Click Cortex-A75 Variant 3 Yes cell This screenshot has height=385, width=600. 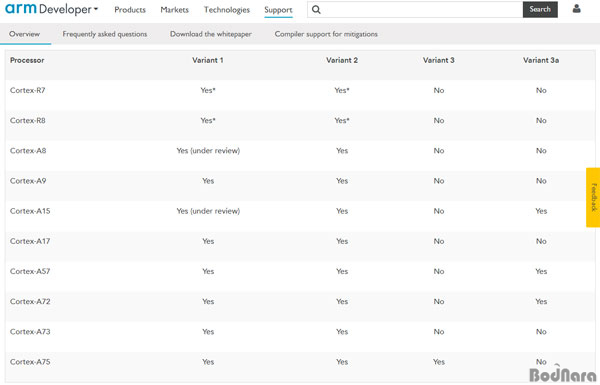(439, 362)
